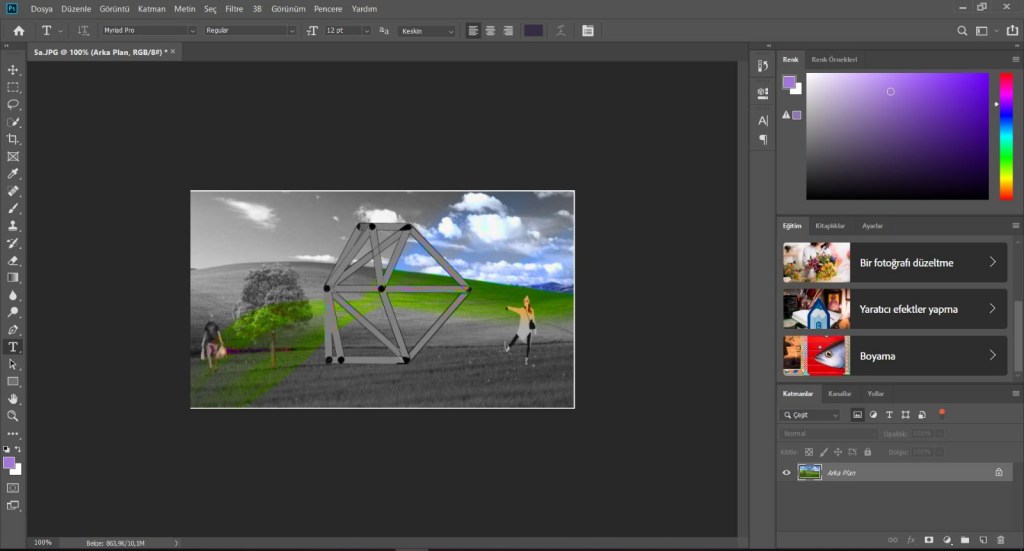Click the fx layer style icon
Screen dimensions: 1024x551
click(x=910, y=540)
